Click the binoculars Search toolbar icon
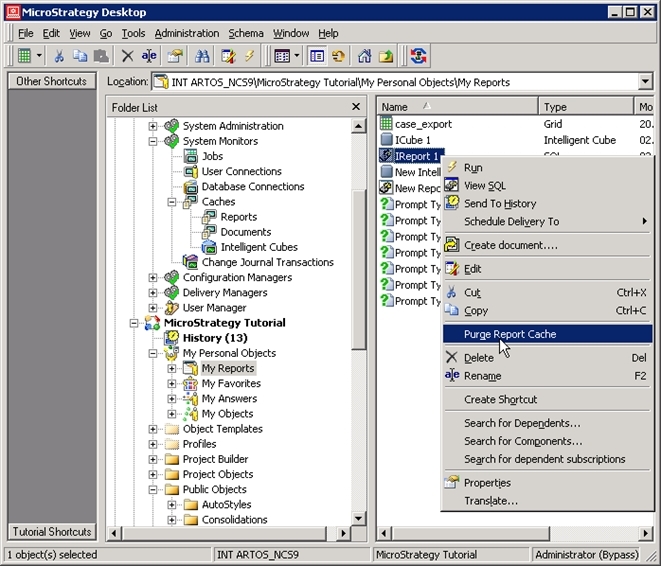 (202, 55)
